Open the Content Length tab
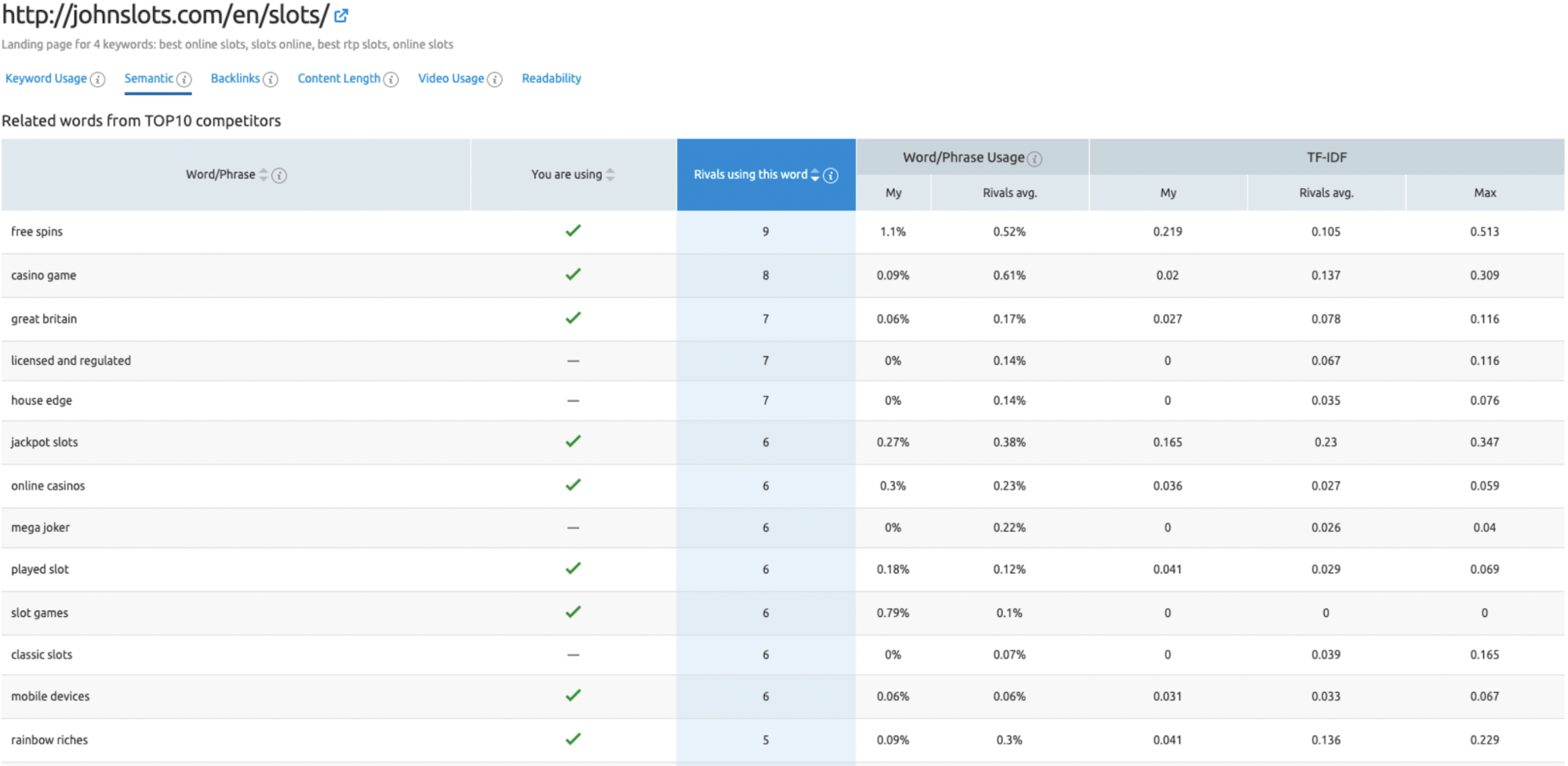The width and height of the screenshot is (1568, 766). click(x=339, y=78)
